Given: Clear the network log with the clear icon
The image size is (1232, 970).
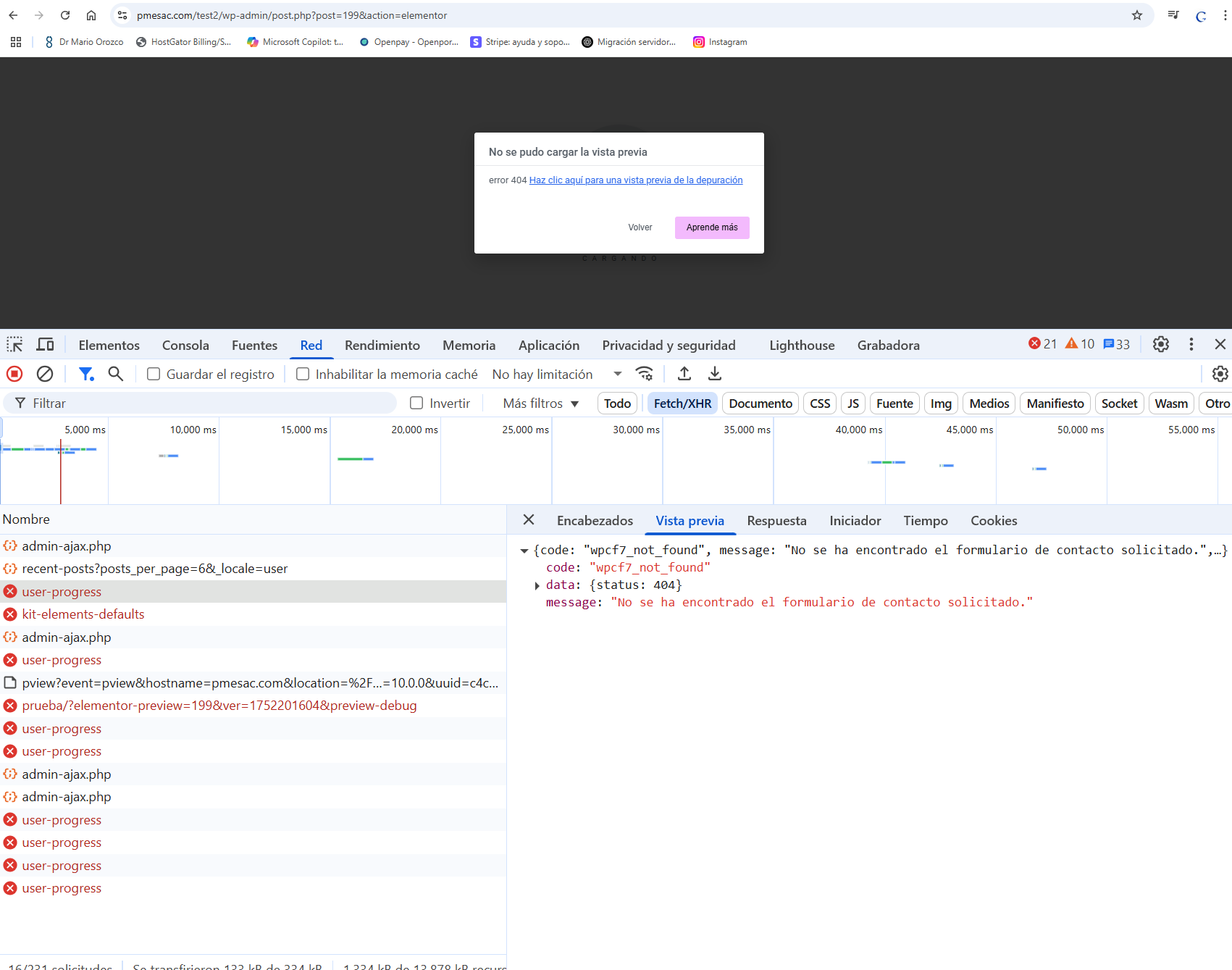Looking at the screenshot, I should point(45,374).
